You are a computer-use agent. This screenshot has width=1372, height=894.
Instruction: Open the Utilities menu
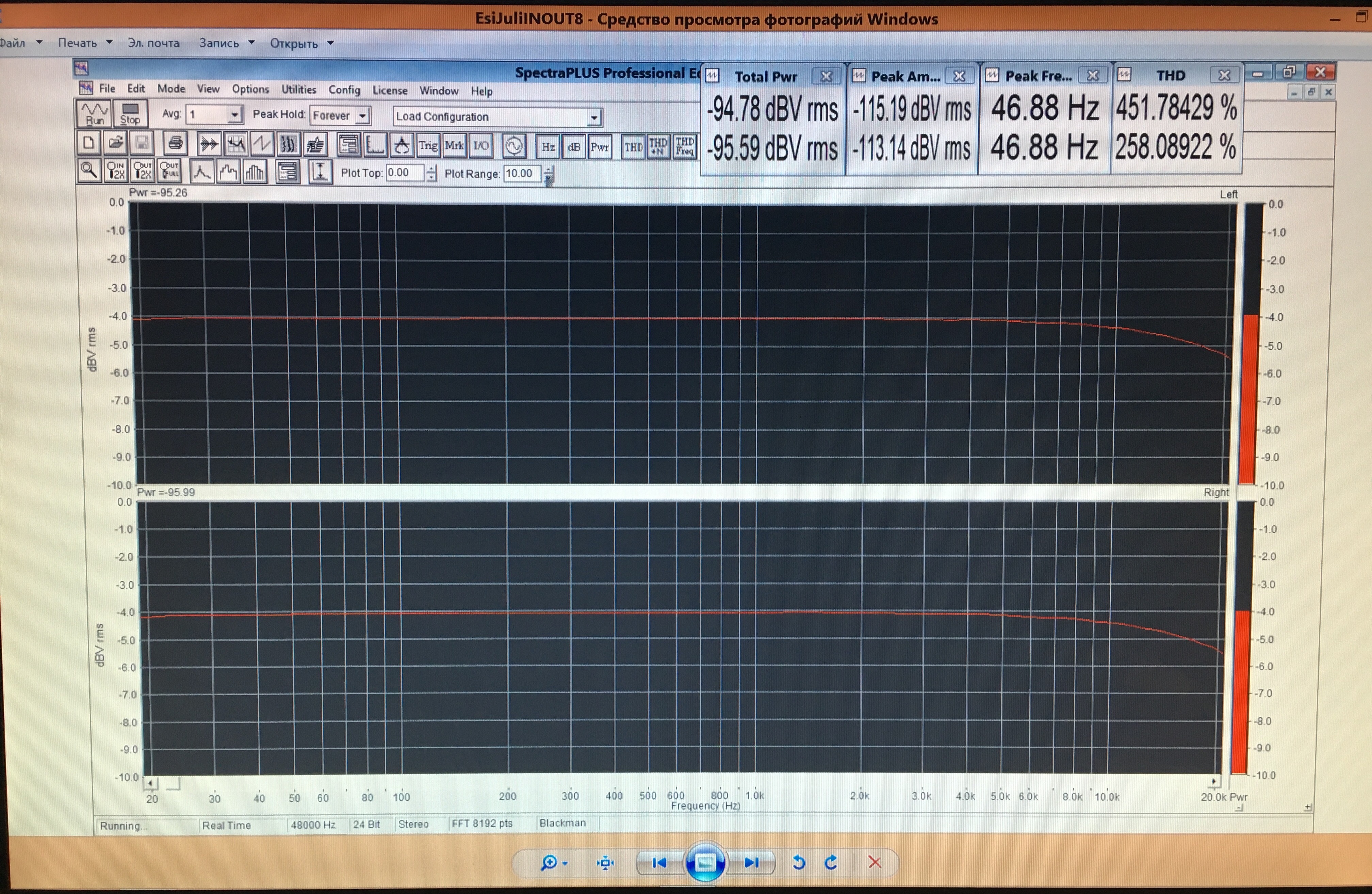(x=299, y=90)
